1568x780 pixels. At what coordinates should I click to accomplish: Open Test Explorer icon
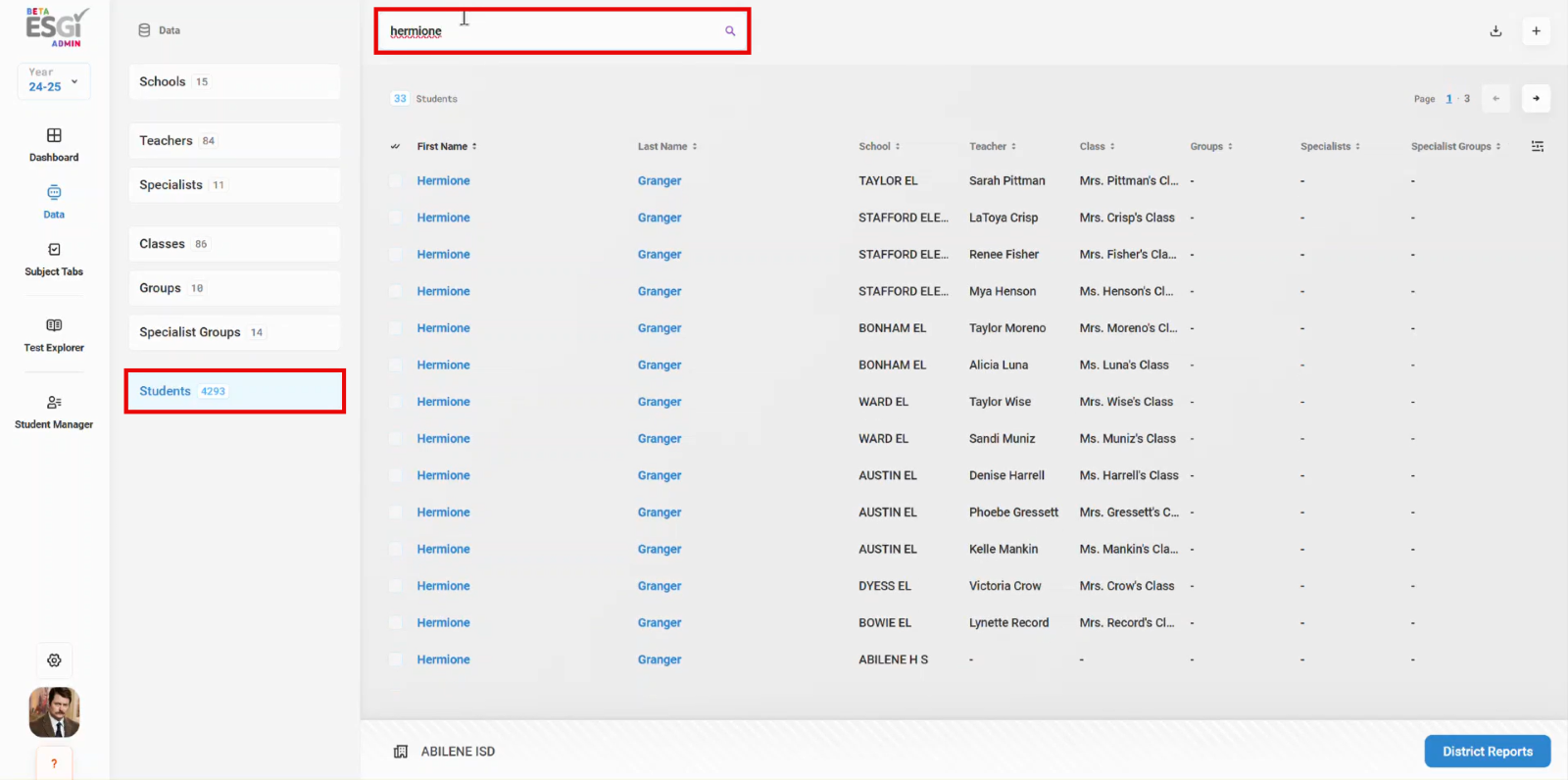(x=54, y=325)
